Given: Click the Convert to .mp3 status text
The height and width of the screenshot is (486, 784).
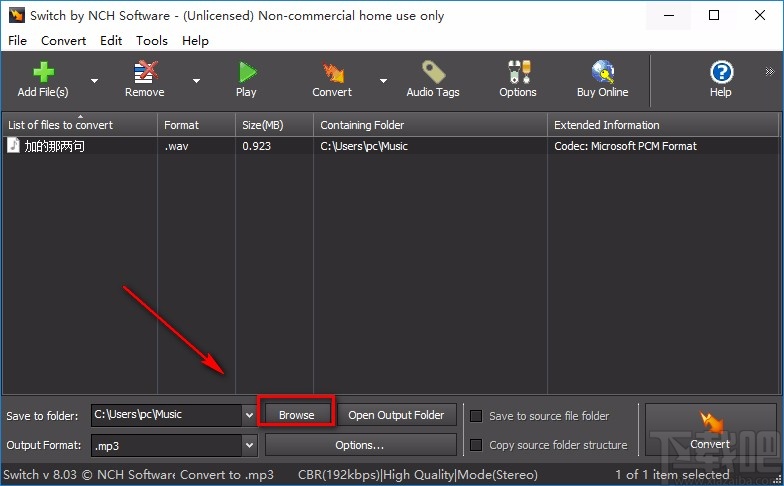Looking at the screenshot, I should click(x=227, y=474).
